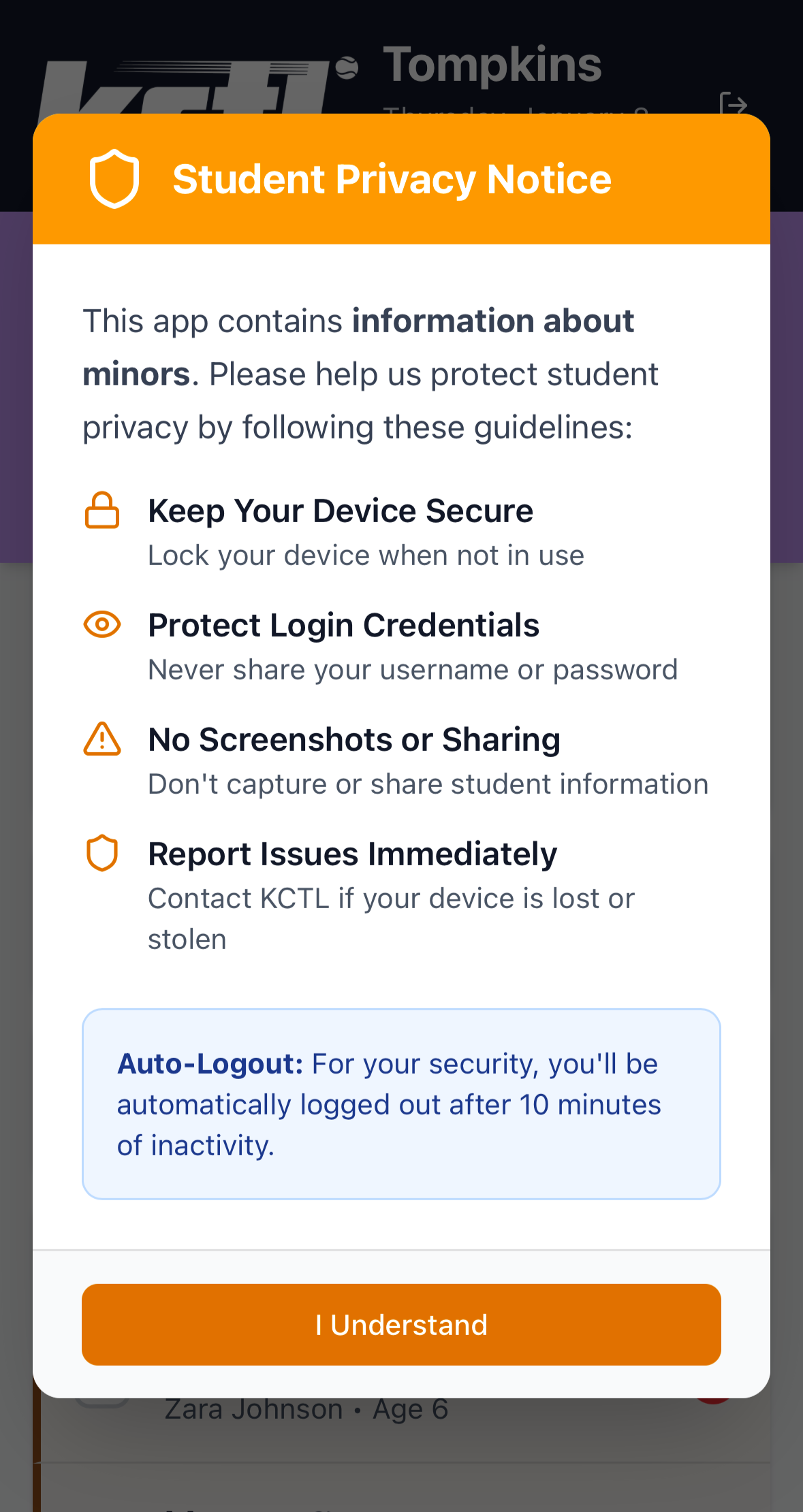Click the warning triangle icon beside No Screenshots
This screenshot has height=1512, width=803.
click(x=102, y=739)
